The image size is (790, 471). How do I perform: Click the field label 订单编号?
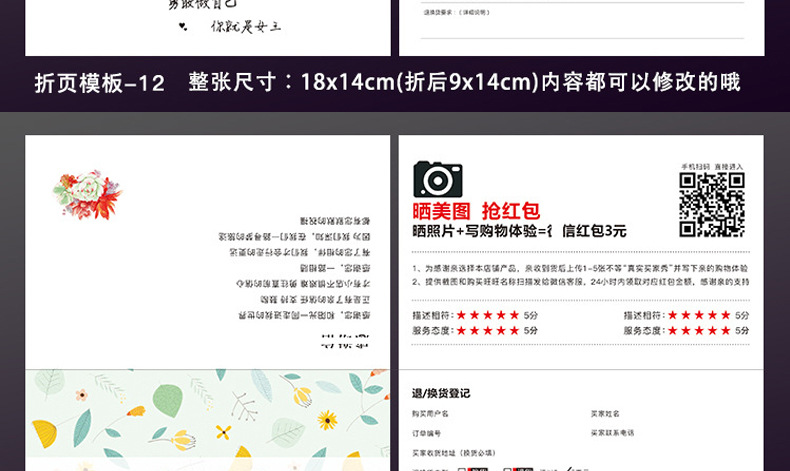tap(426, 433)
